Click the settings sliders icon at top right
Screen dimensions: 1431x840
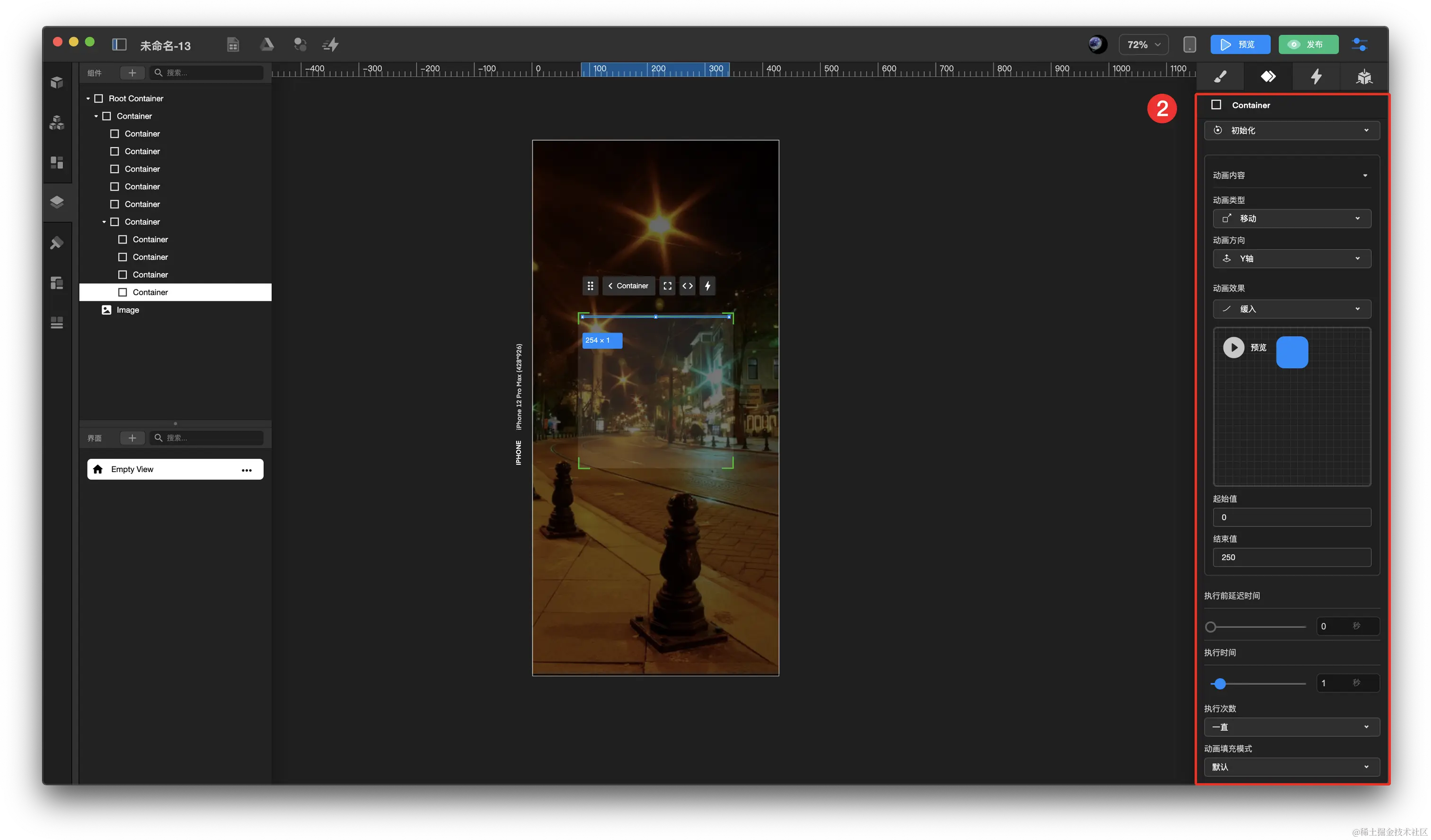click(1360, 44)
